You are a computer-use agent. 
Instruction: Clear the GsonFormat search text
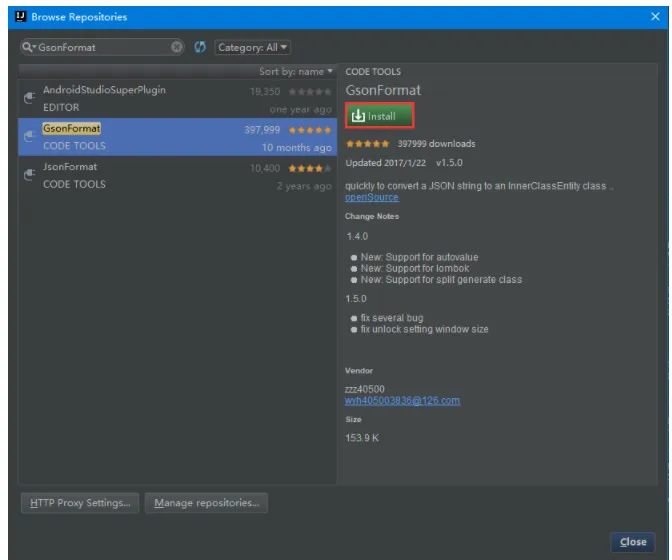(x=177, y=47)
